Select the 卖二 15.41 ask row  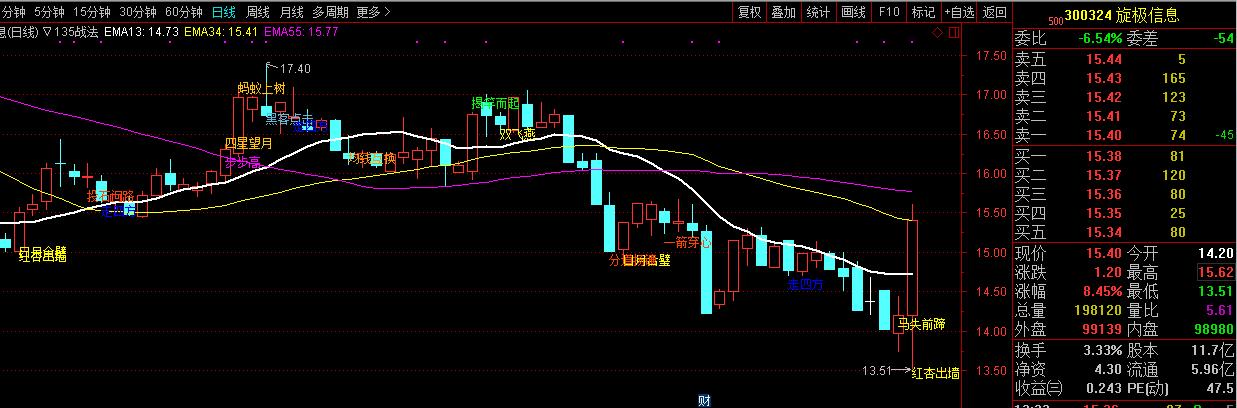(1125, 116)
